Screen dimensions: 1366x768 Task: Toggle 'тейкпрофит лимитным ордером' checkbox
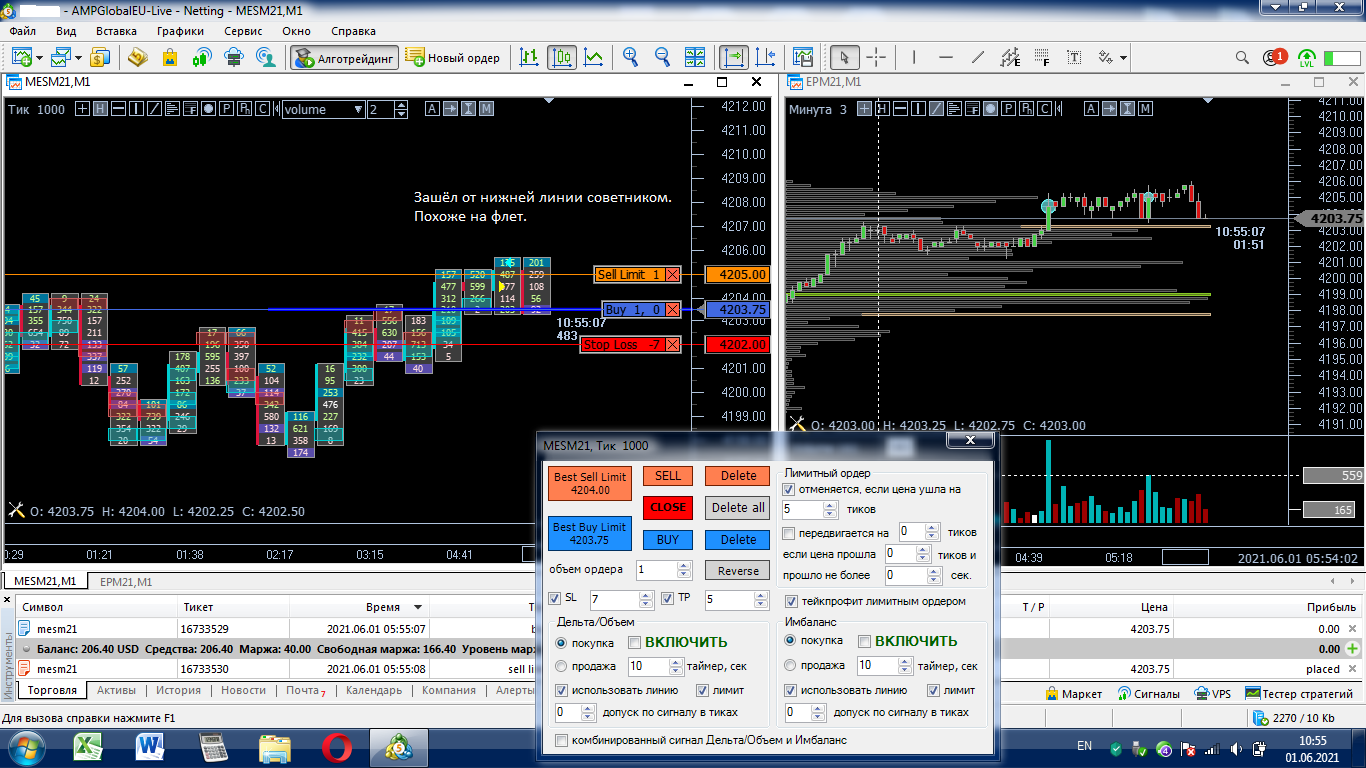pyautogui.click(x=792, y=601)
